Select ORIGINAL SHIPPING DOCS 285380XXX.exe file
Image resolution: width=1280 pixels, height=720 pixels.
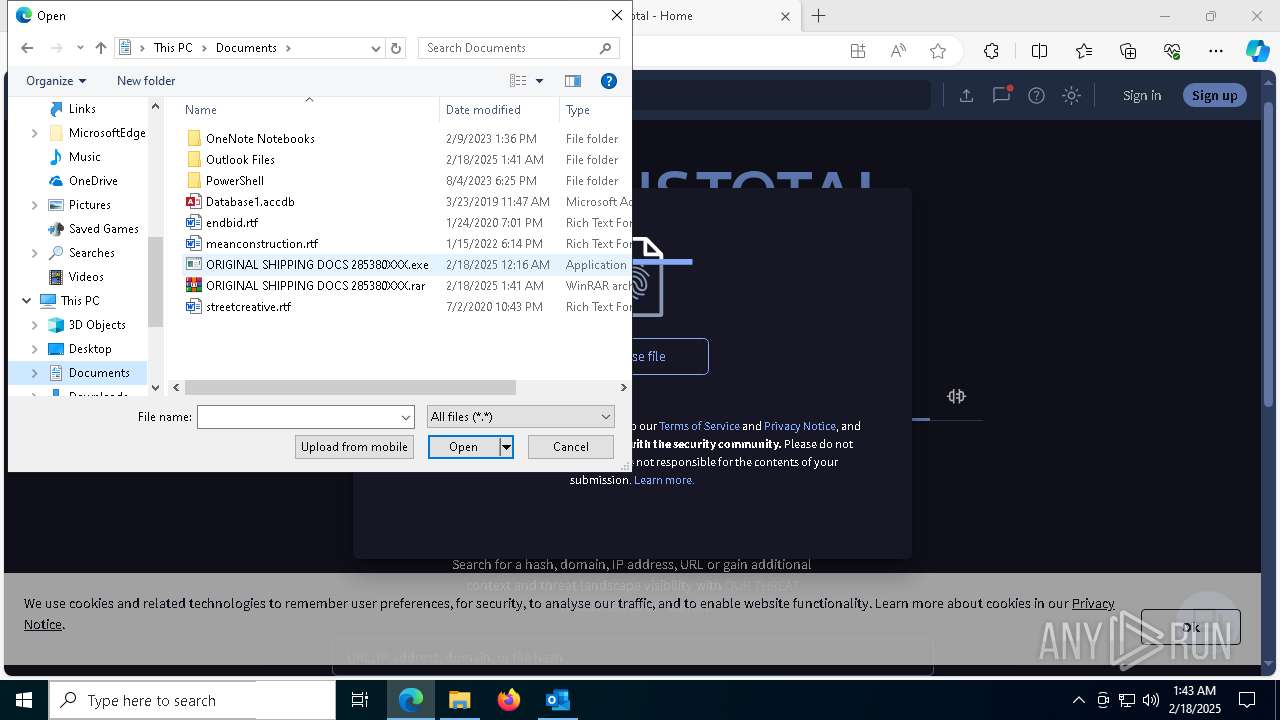(317, 265)
